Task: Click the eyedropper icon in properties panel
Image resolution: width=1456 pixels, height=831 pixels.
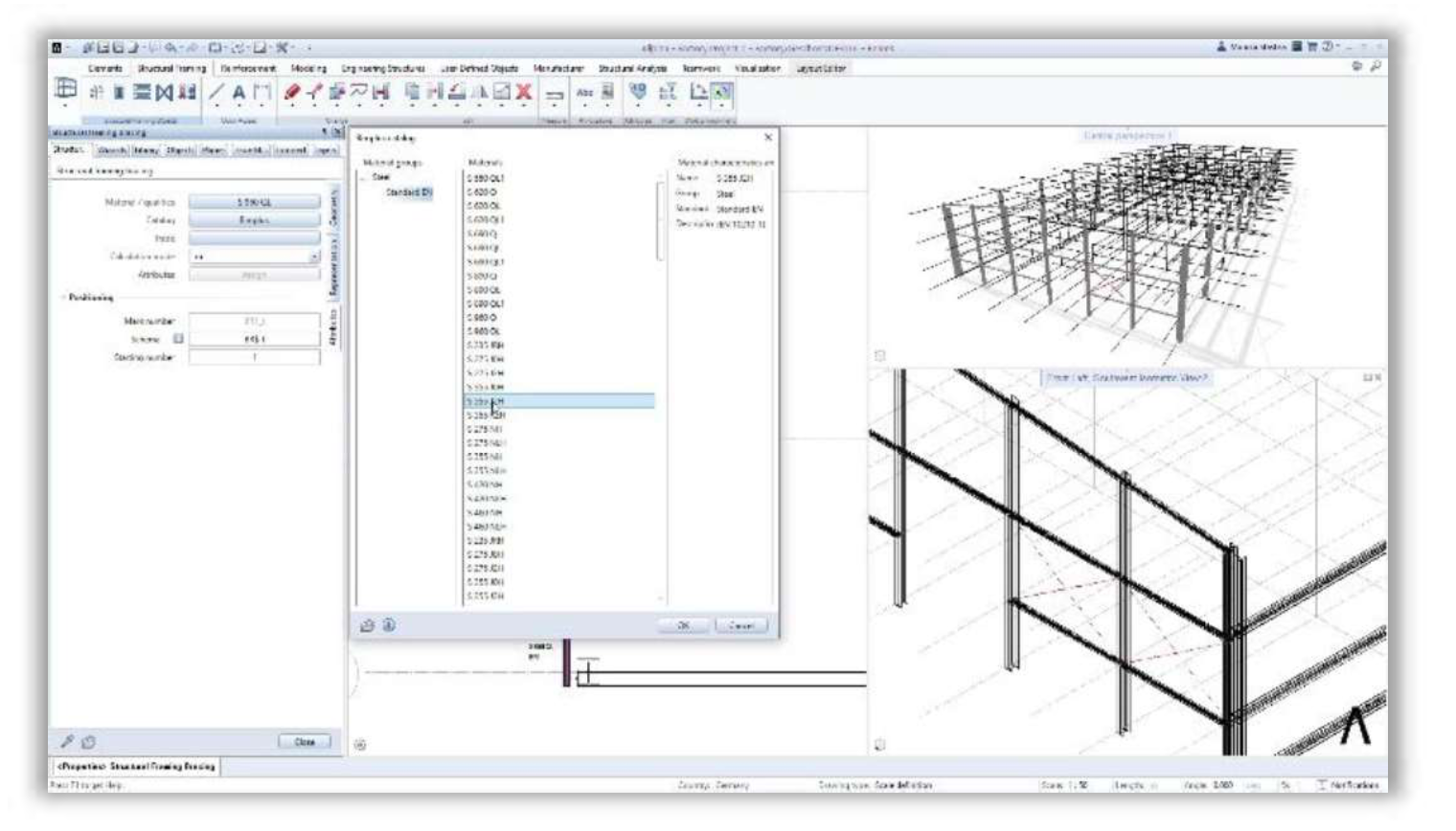Action: pos(67,742)
